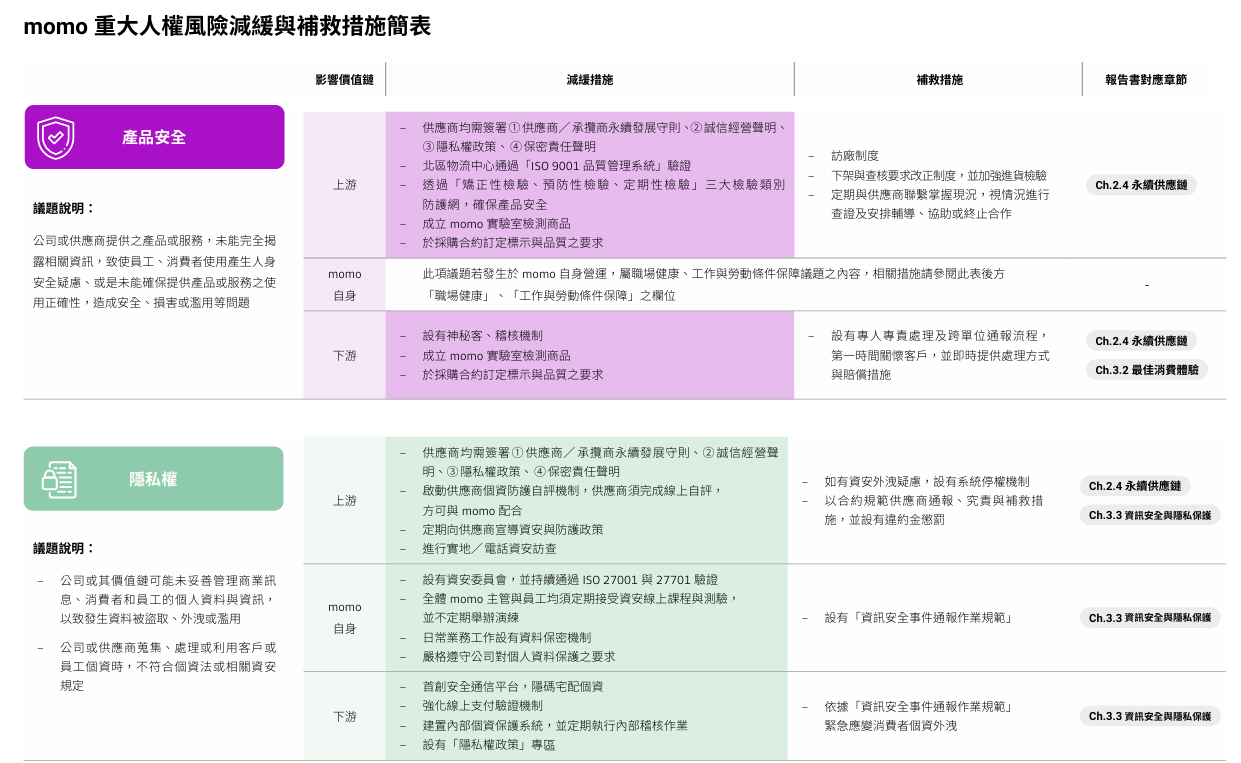Open Ch.2.4 永續供應鏈 tag in 隱私權 上游 row
Image resolution: width=1241 pixels, height=763 pixels.
tap(1135, 486)
